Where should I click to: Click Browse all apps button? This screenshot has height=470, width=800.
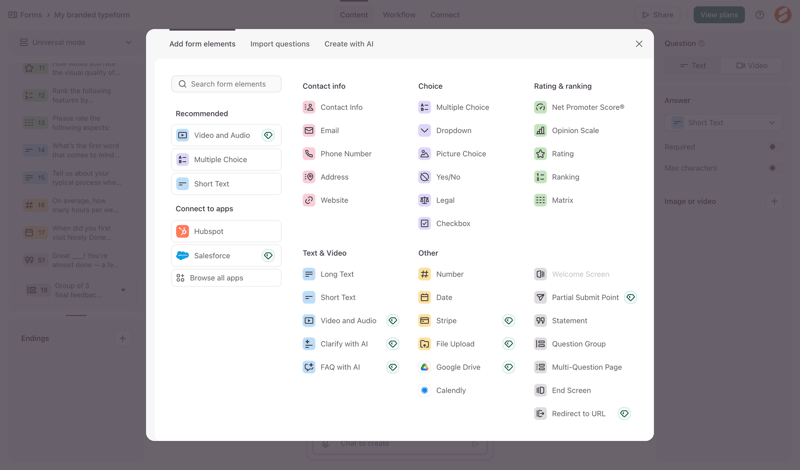tap(227, 278)
